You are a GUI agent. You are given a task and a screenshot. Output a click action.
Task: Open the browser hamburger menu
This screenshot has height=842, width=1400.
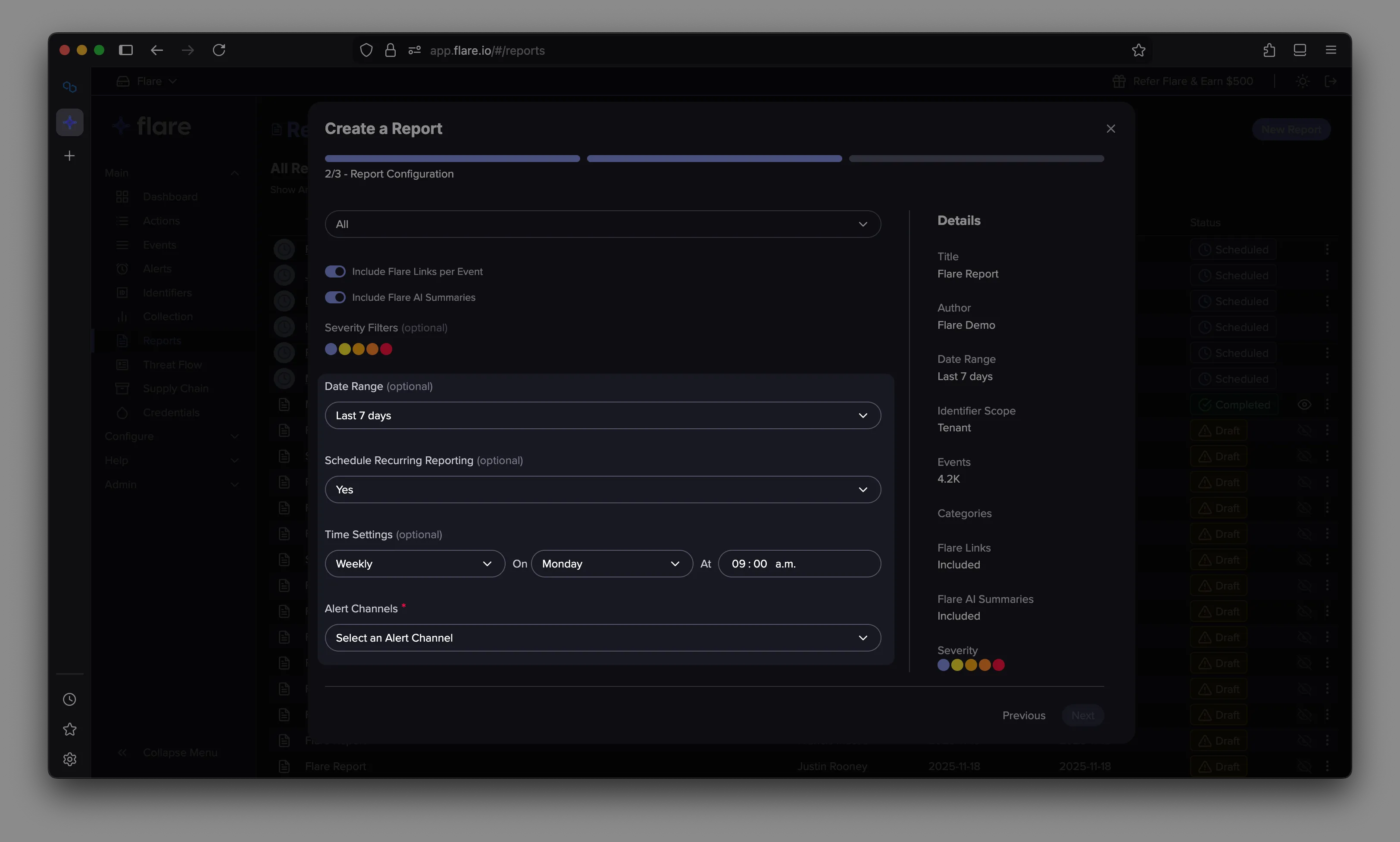pyautogui.click(x=1330, y=50)
